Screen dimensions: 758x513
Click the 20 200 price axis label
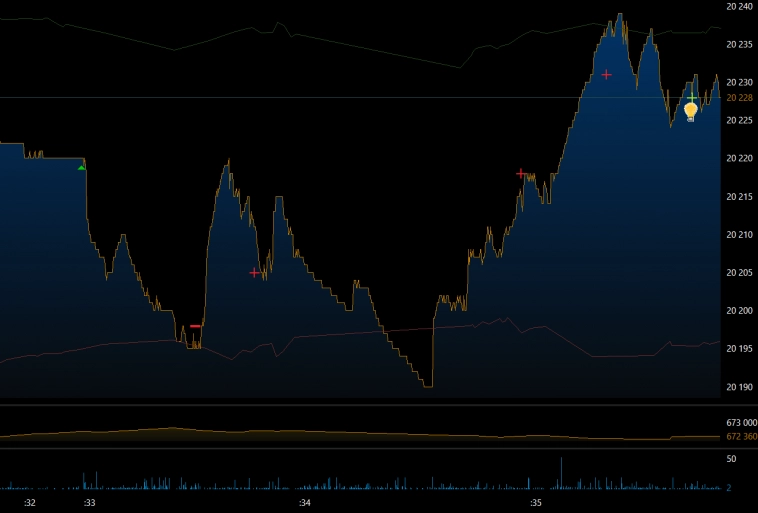coord(740,311)
